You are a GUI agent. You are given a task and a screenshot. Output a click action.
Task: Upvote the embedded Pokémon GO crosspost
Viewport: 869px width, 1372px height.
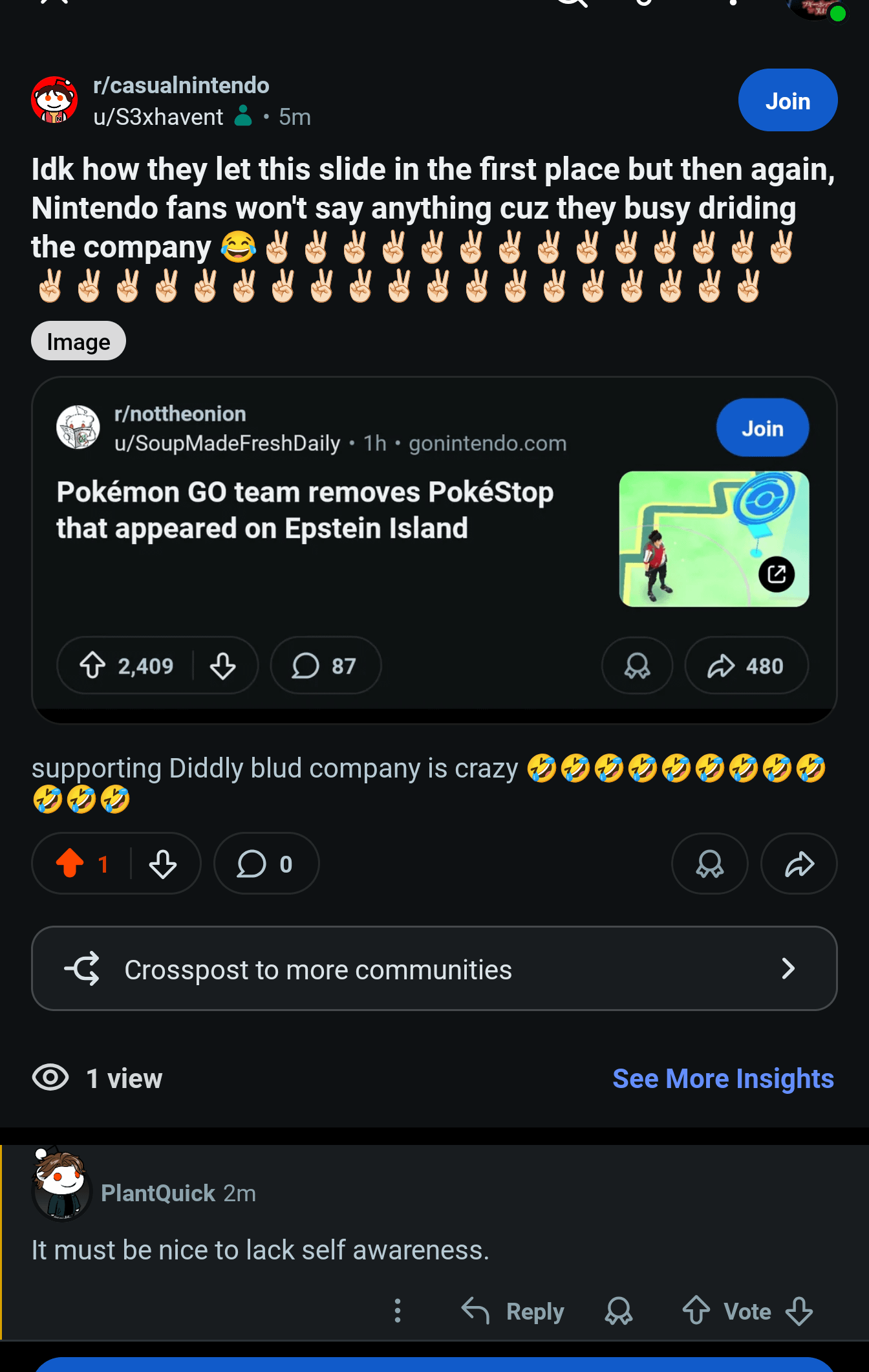(x=93, y=666)
